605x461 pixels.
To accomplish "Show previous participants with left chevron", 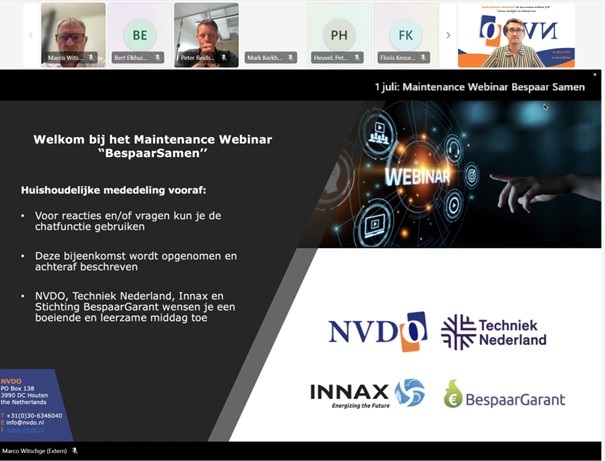I will (x=31, y=35).
